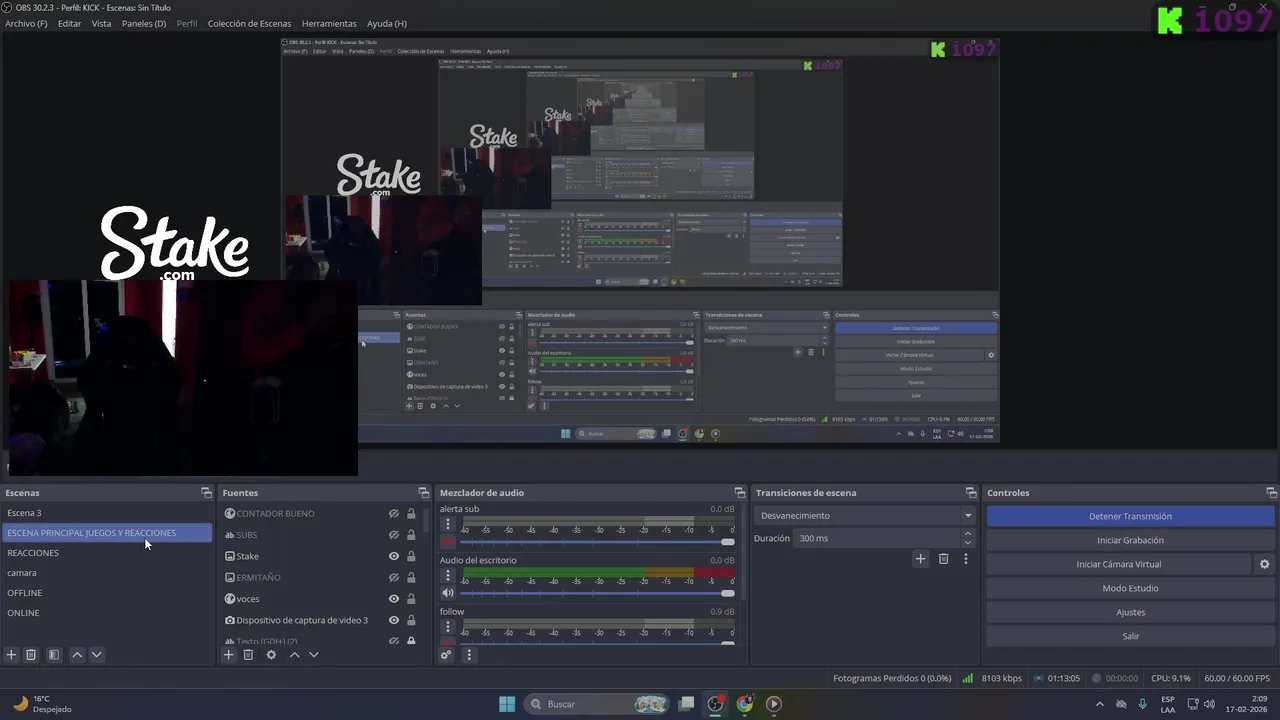The width and height of the screenshot is (1280, 720).
Task: Move scene up arrow in Escenas
Action: [x=77, y=655]
